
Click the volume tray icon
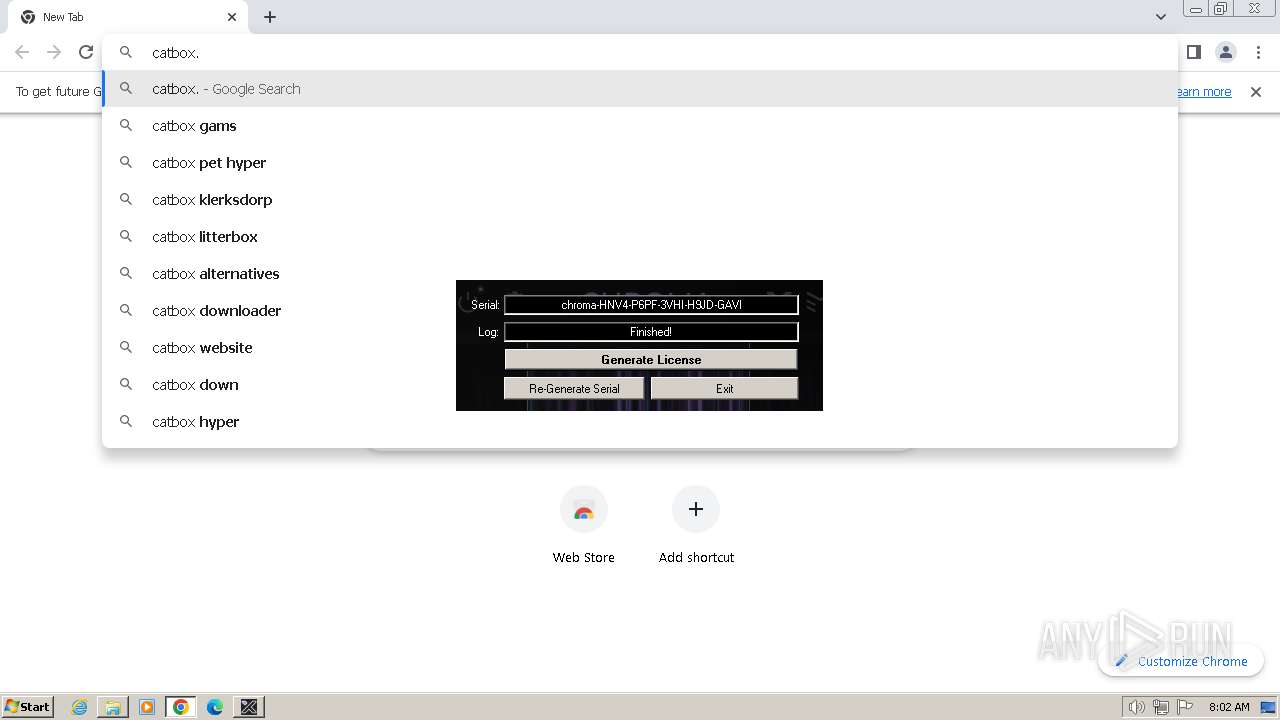1136,707
